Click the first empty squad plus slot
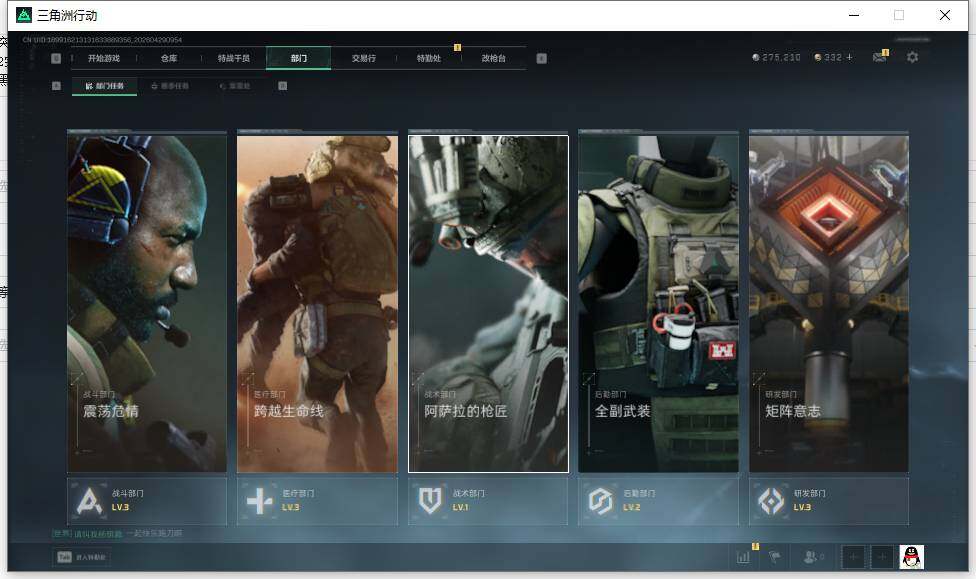 (x=853, y=557)
